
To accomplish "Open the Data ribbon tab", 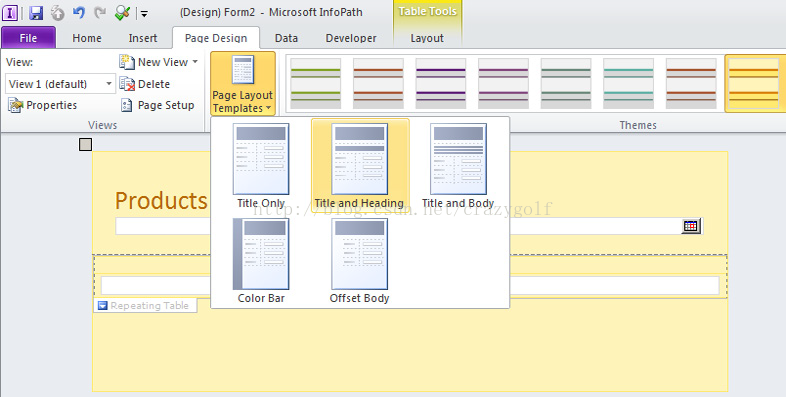I will pos(286,38).
